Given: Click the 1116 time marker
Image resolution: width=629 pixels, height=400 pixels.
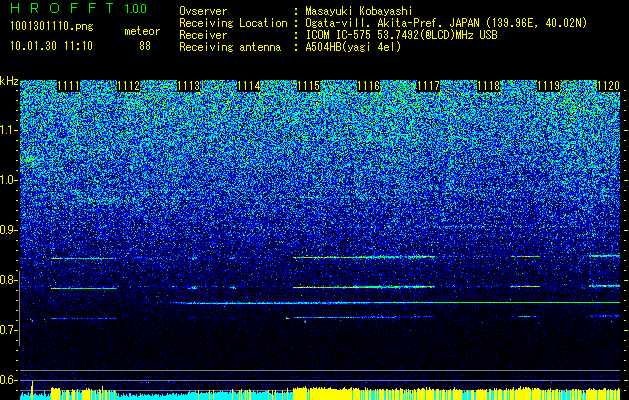Looking at the screenshot, I should 368,86.
